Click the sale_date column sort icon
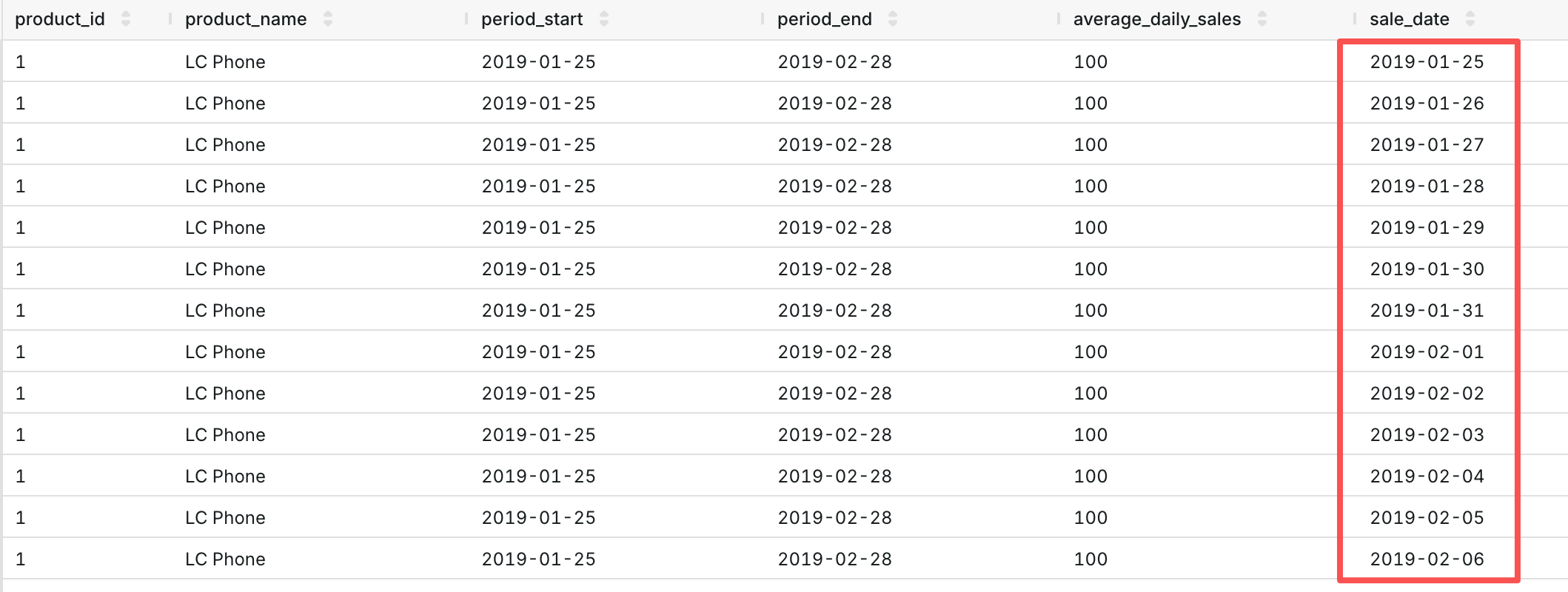Image resolution: width=1568 pixels, height=592 pixels. tap(1470, 19)
